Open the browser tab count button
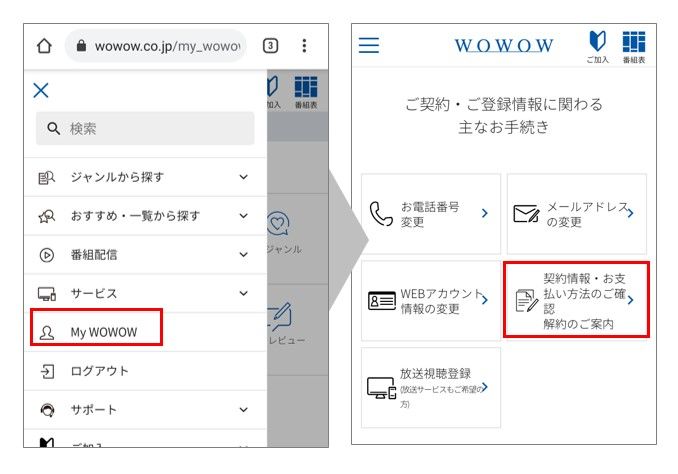Viewport: 678px width, 474px height. (x=270, y=45)
